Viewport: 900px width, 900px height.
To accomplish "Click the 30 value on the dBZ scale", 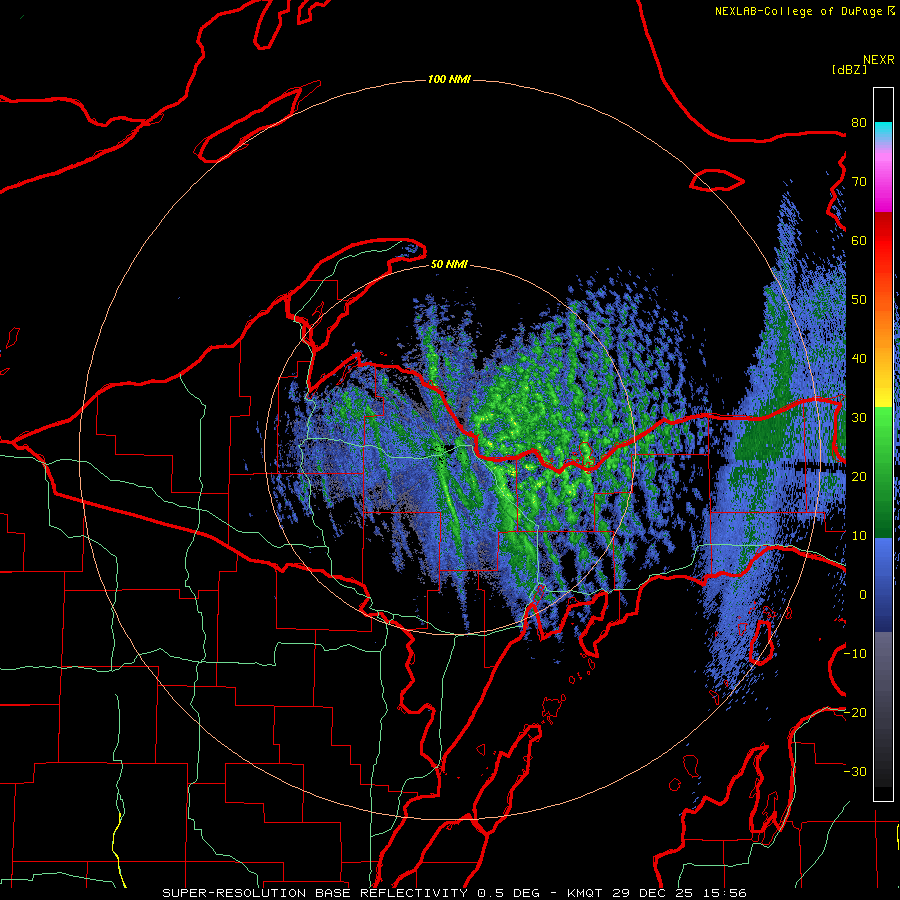I will click(x=859, y=417).
